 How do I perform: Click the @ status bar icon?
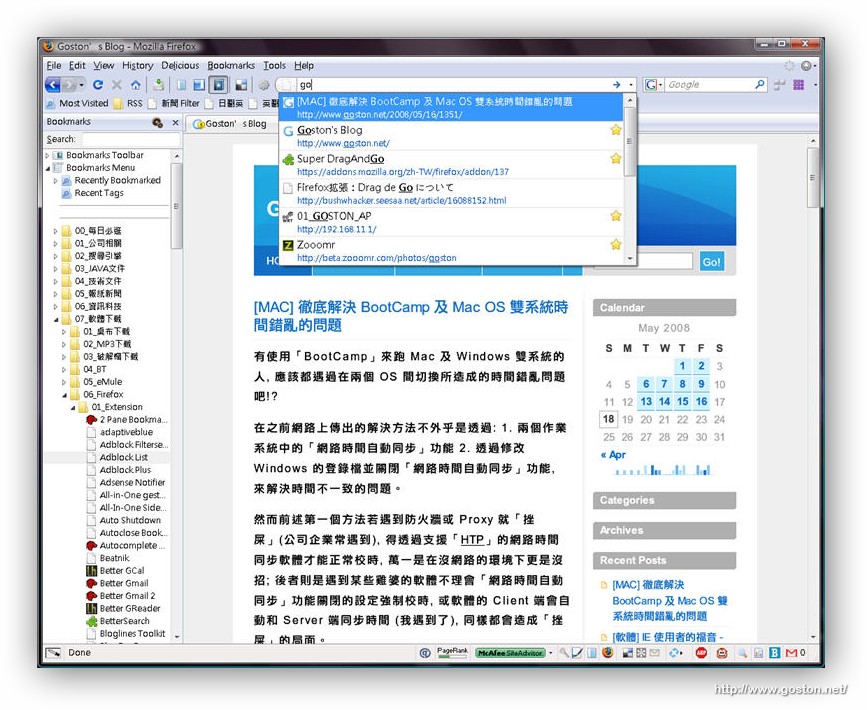[425, 653]
